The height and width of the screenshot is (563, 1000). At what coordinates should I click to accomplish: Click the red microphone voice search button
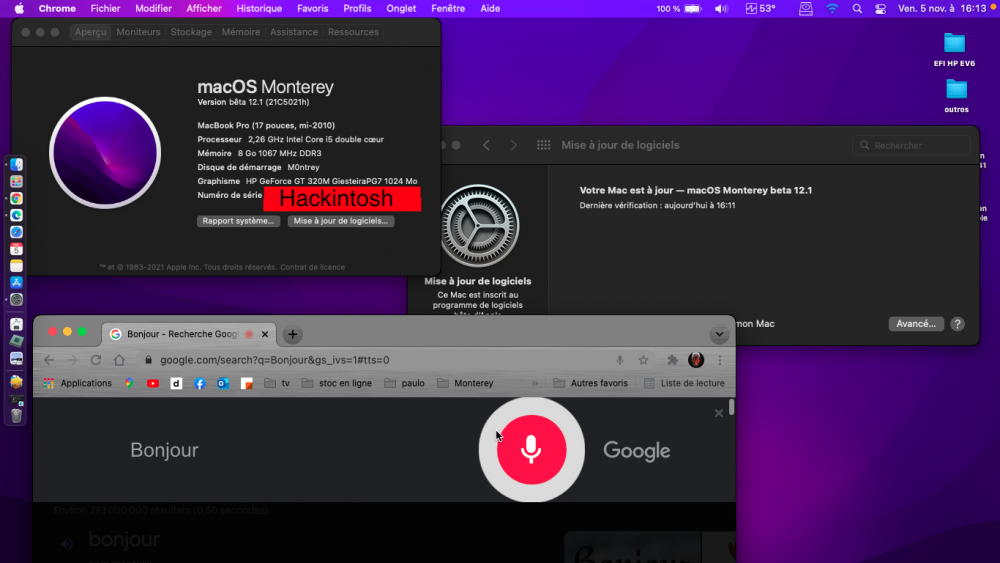pos(531,450)
